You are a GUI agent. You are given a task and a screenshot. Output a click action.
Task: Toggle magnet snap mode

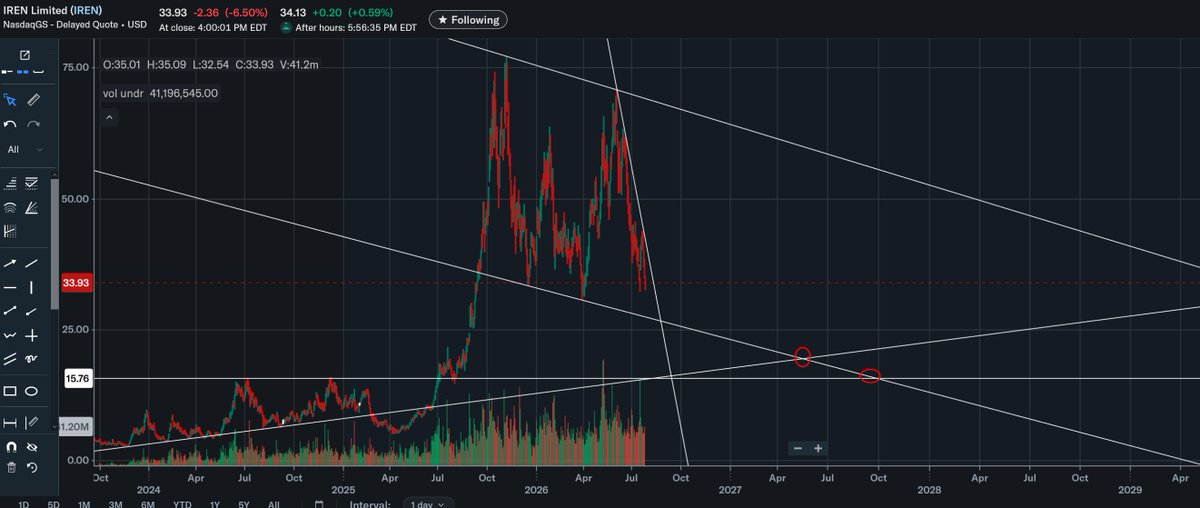click(11, 447)
